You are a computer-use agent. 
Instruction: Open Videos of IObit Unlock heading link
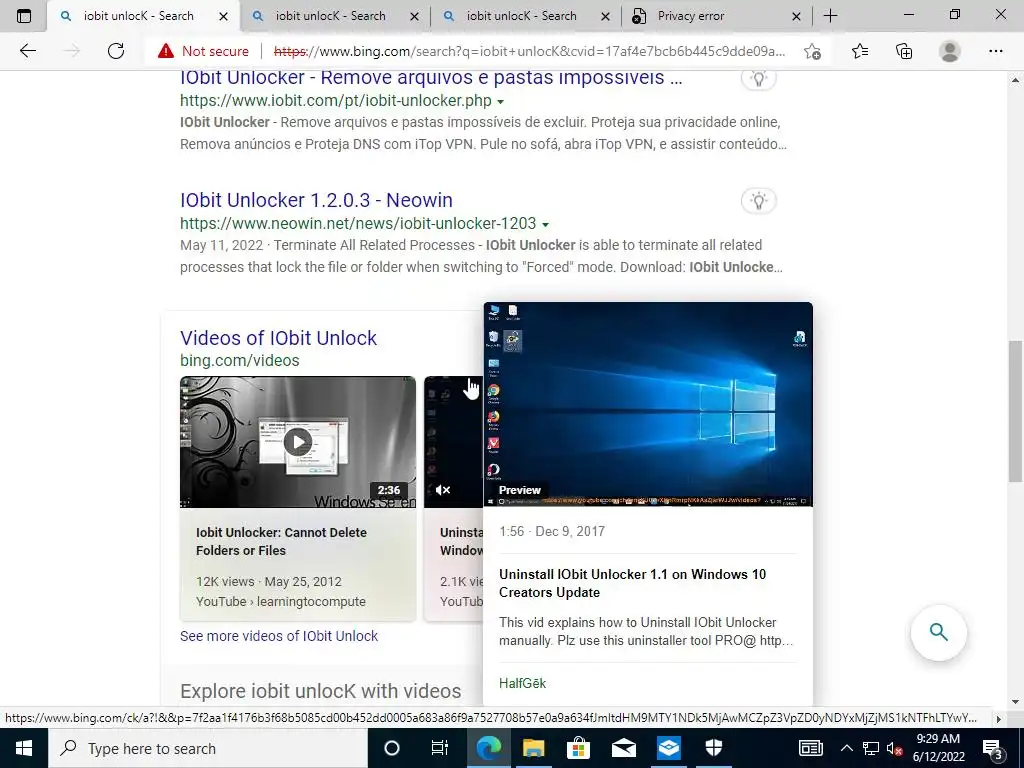pos(278,338)
